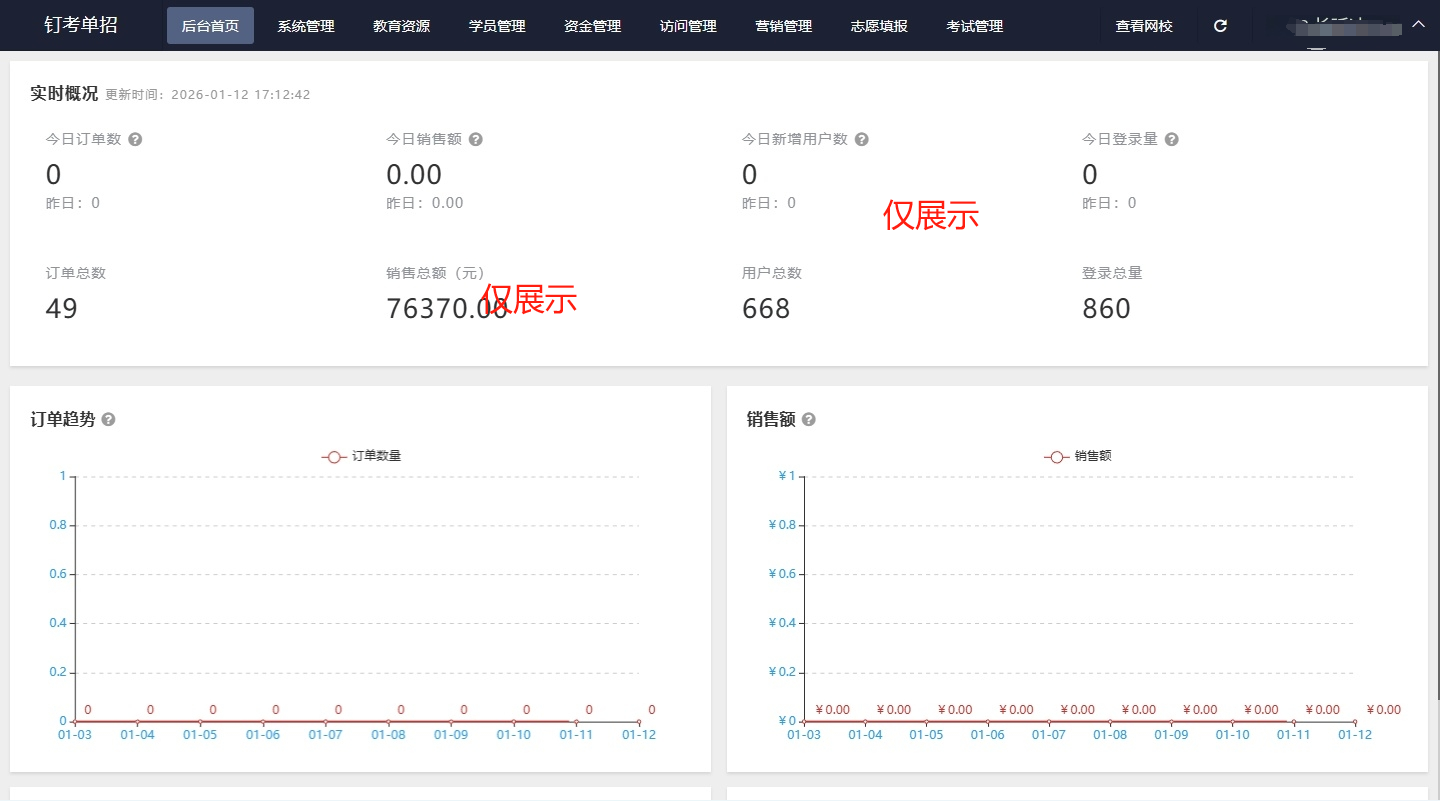Toggle 订单数量 legend series in chart
Viewport: 1440px width, 801px height.
pyautogui.click(x=362, y=456)
